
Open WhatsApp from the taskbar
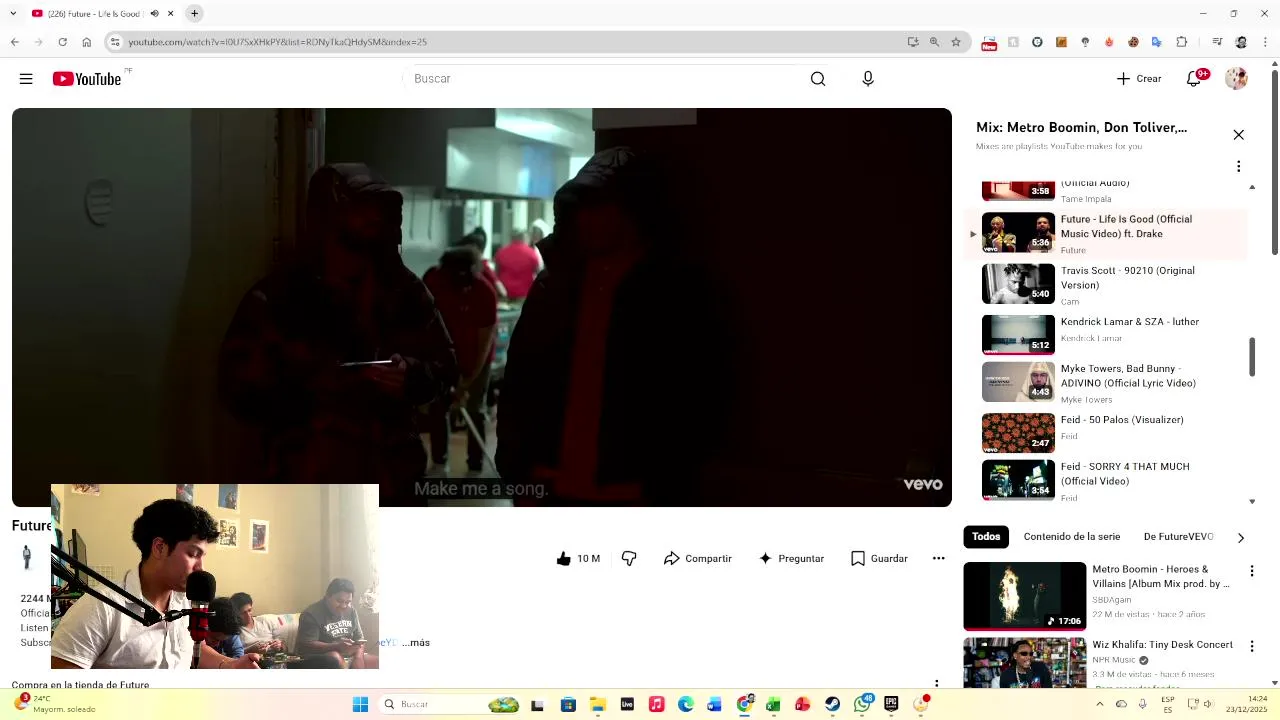click(x=862, y=704)
